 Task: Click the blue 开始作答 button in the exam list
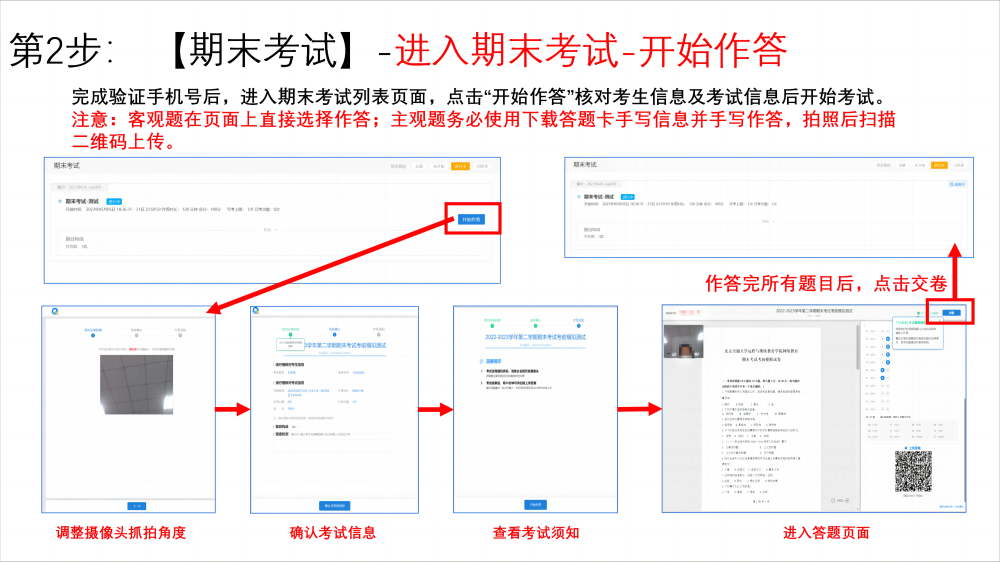tap(471, 219)
